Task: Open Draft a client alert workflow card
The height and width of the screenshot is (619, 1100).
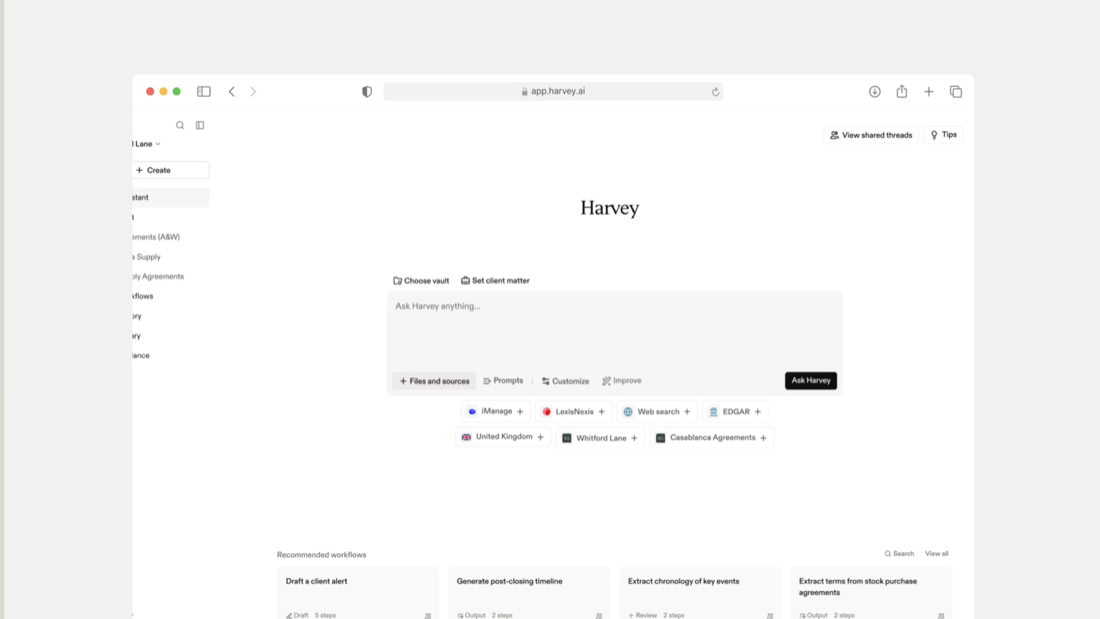Action: [x=358, y=593]
